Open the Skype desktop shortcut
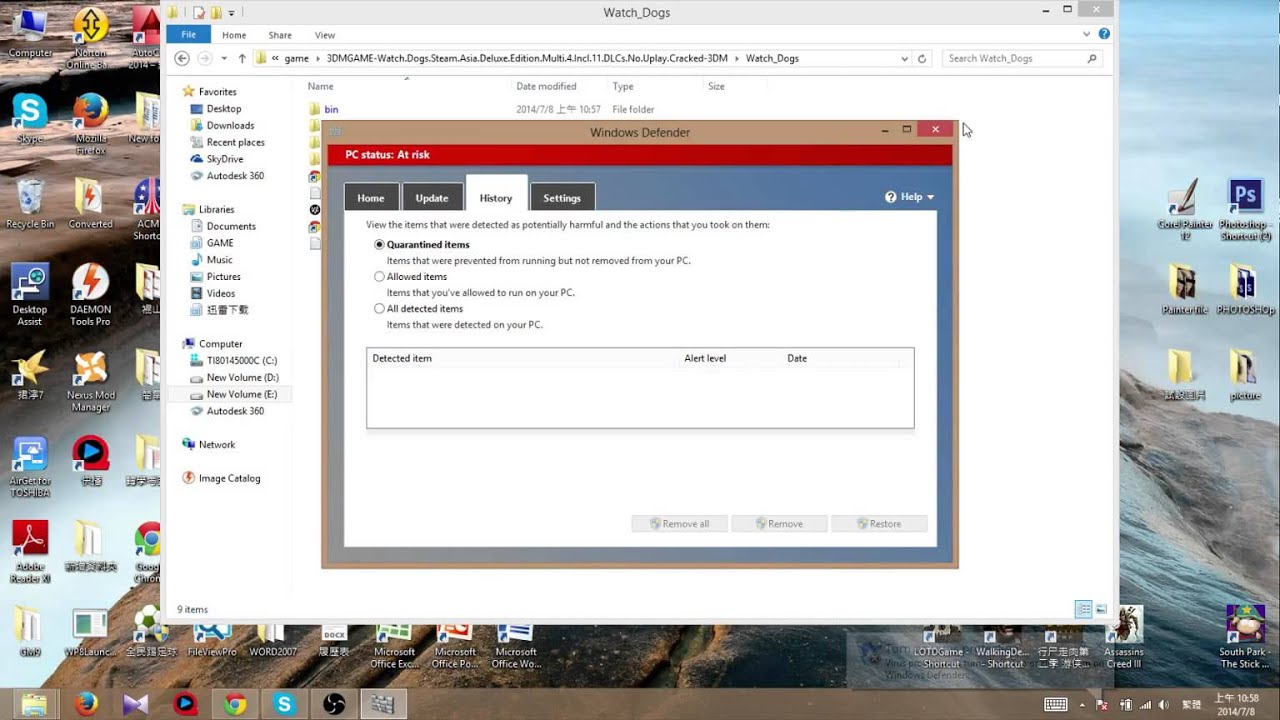 tap(30, 117)
